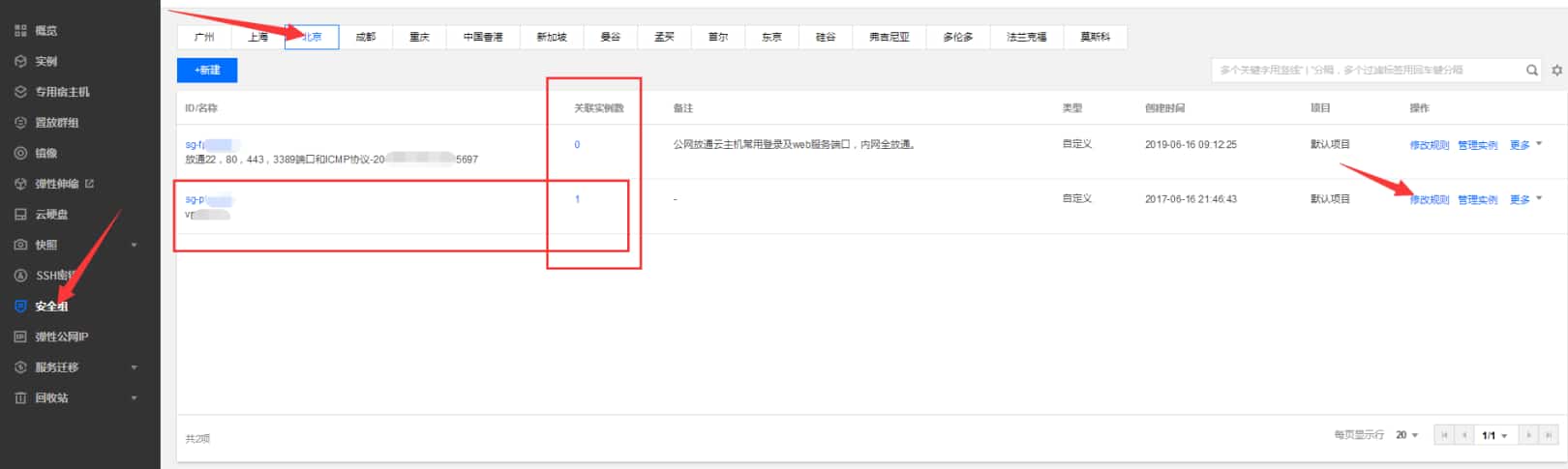Click the search magnifier icon
This screenshot has width=1568, height=469.
point(1532,71)
